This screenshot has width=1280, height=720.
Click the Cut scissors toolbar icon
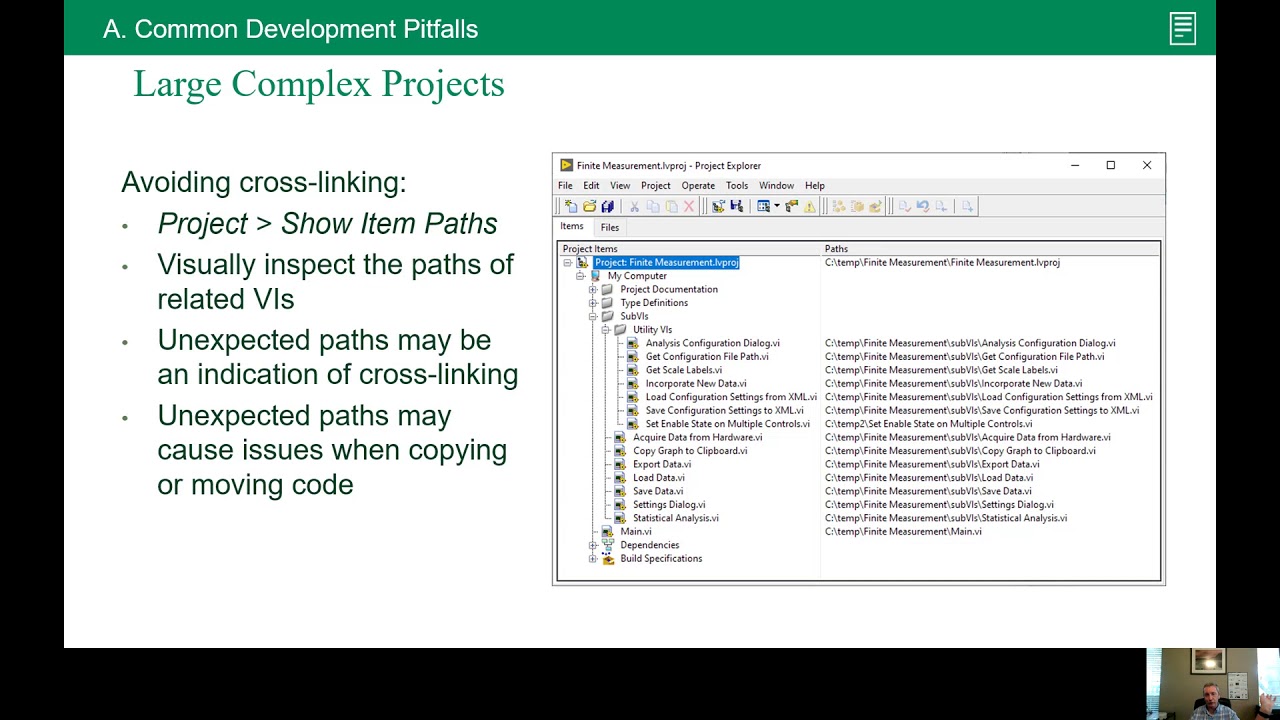point(634,206)
